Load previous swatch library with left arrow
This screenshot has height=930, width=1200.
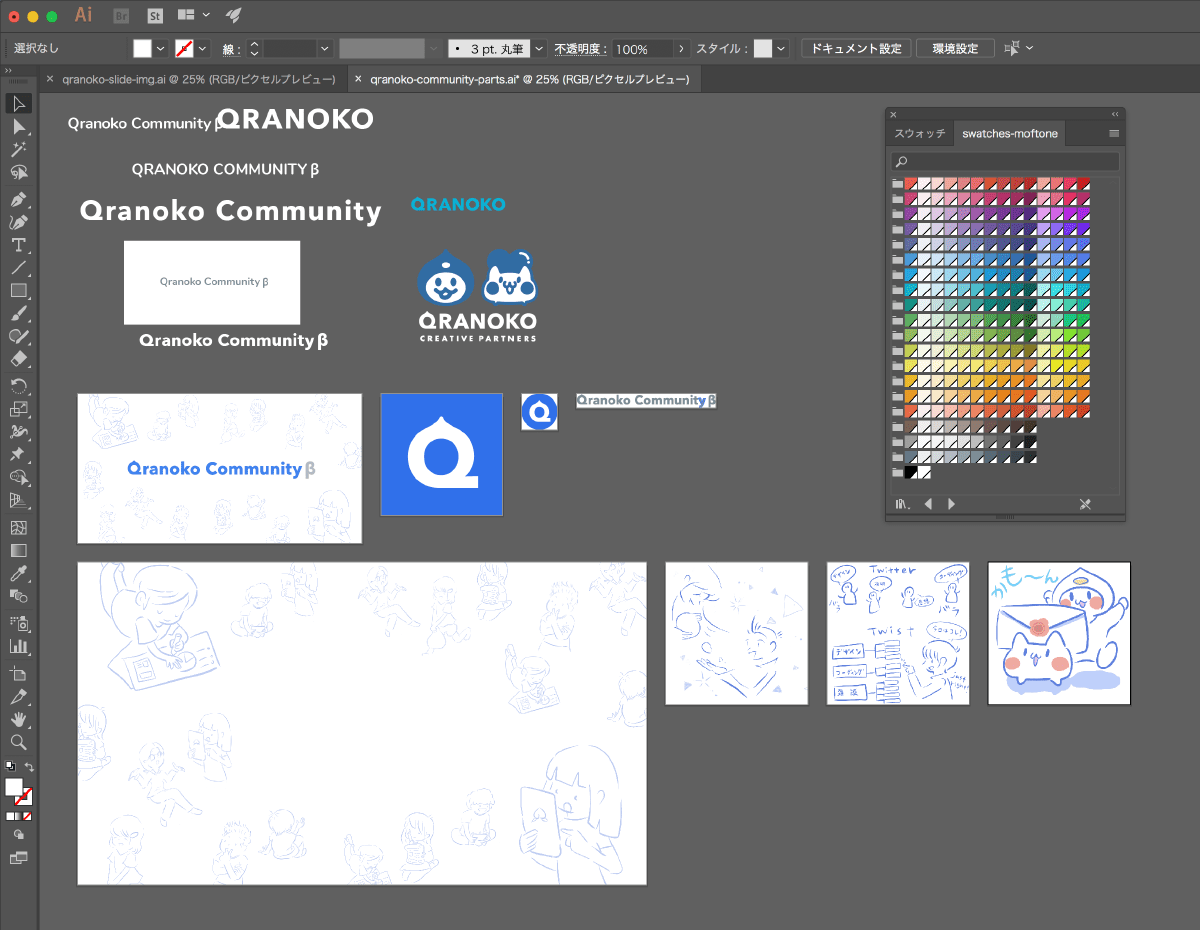click(928, 504)
